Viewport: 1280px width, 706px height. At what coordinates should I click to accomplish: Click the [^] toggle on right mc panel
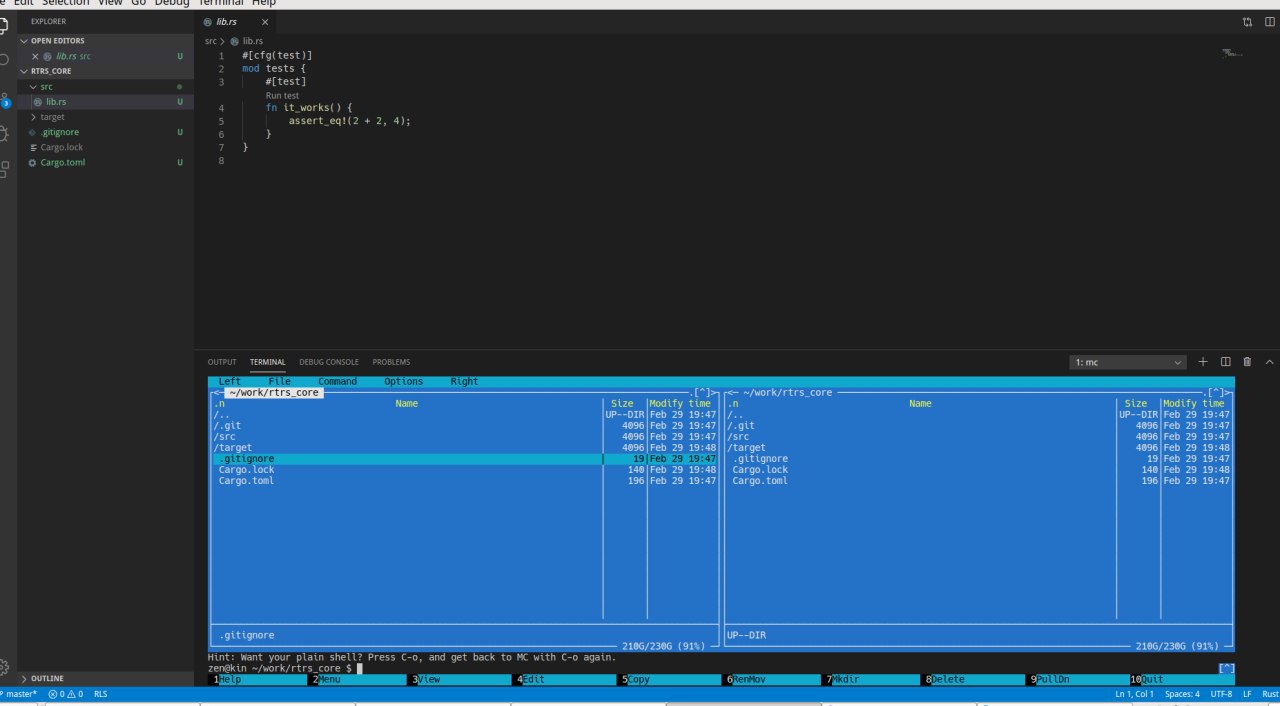coord(1217,392)
